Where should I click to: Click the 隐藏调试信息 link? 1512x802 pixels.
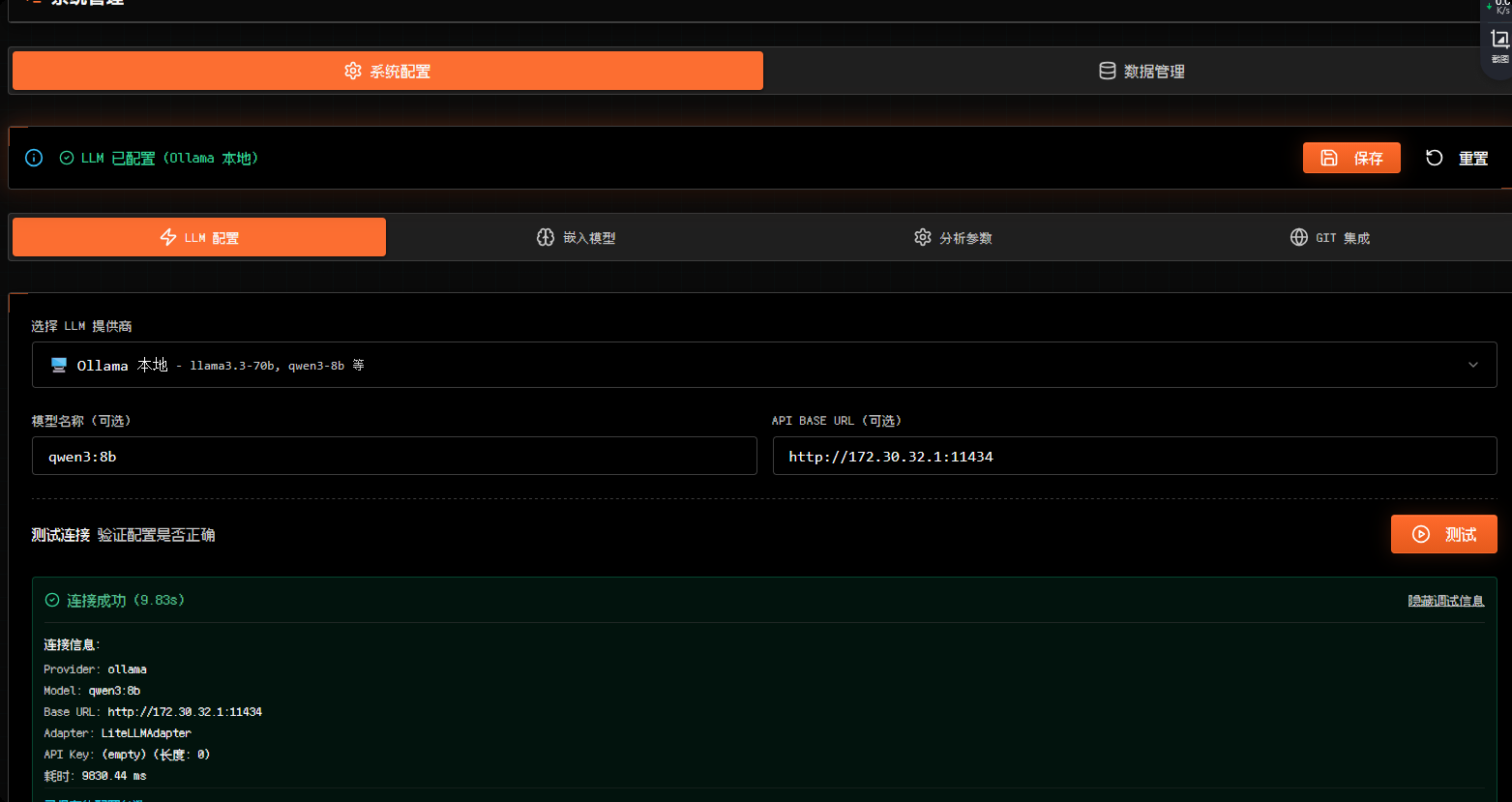click(x=1446, y=601)
